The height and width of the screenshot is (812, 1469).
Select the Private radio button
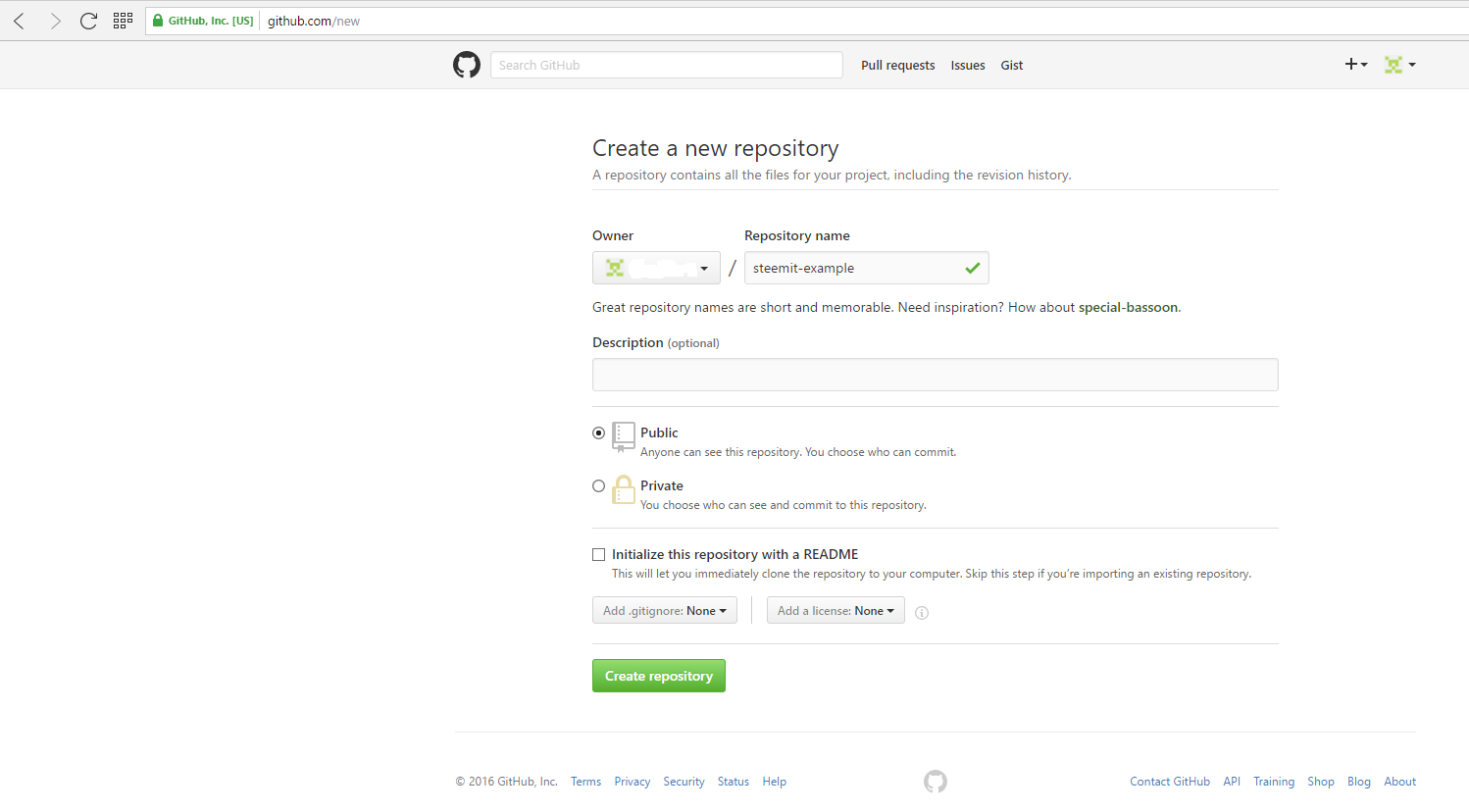[x=598, y=485]
